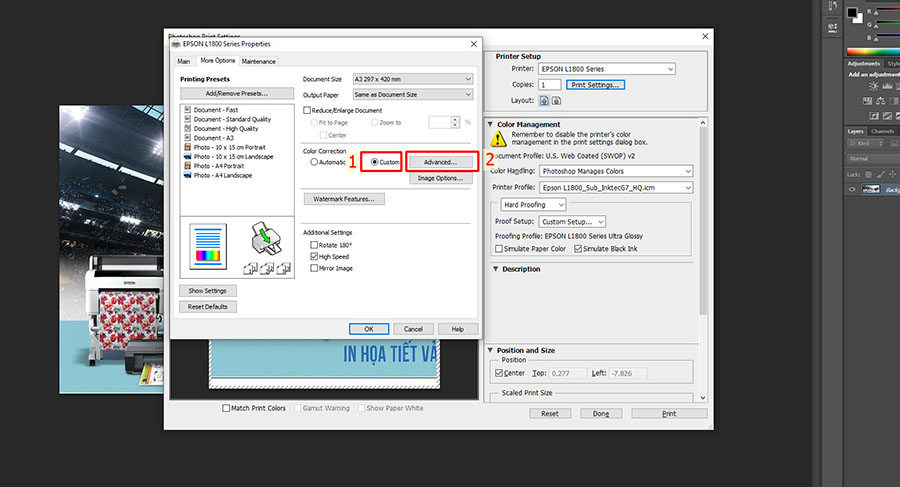Filter layers by pixel layers icon
The height and width of the screenshot is (487, 900).
(x=895, y=143)
